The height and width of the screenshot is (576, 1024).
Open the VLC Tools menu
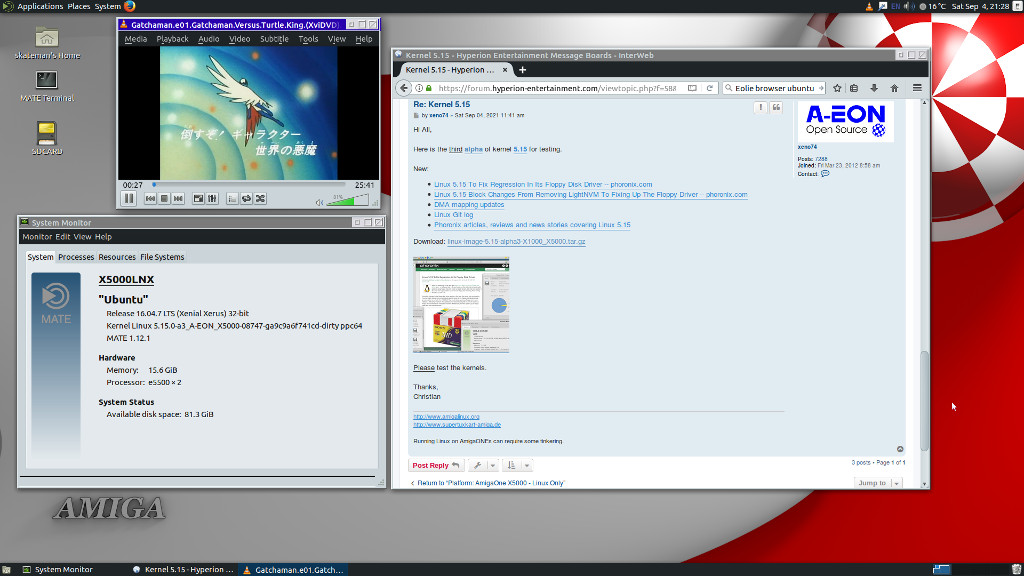click(308, 39)
